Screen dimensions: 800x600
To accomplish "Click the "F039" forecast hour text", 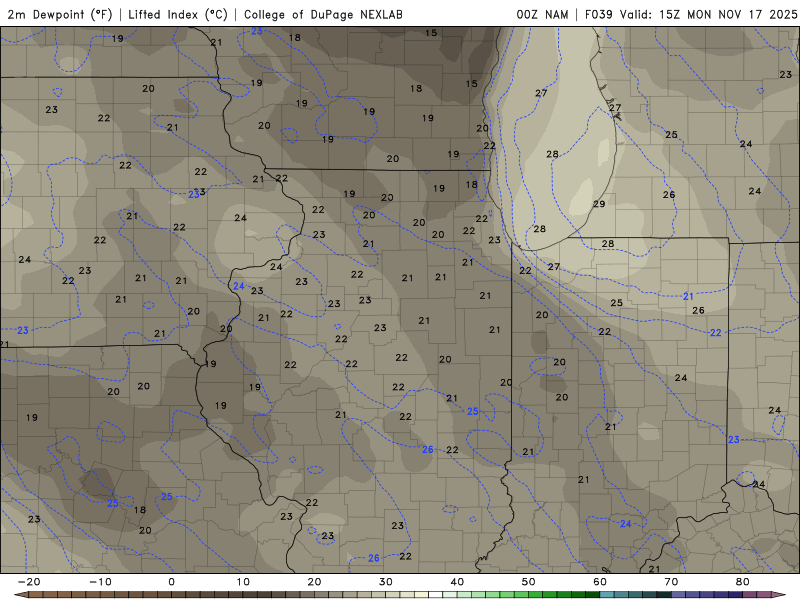I will click(599, 14).
